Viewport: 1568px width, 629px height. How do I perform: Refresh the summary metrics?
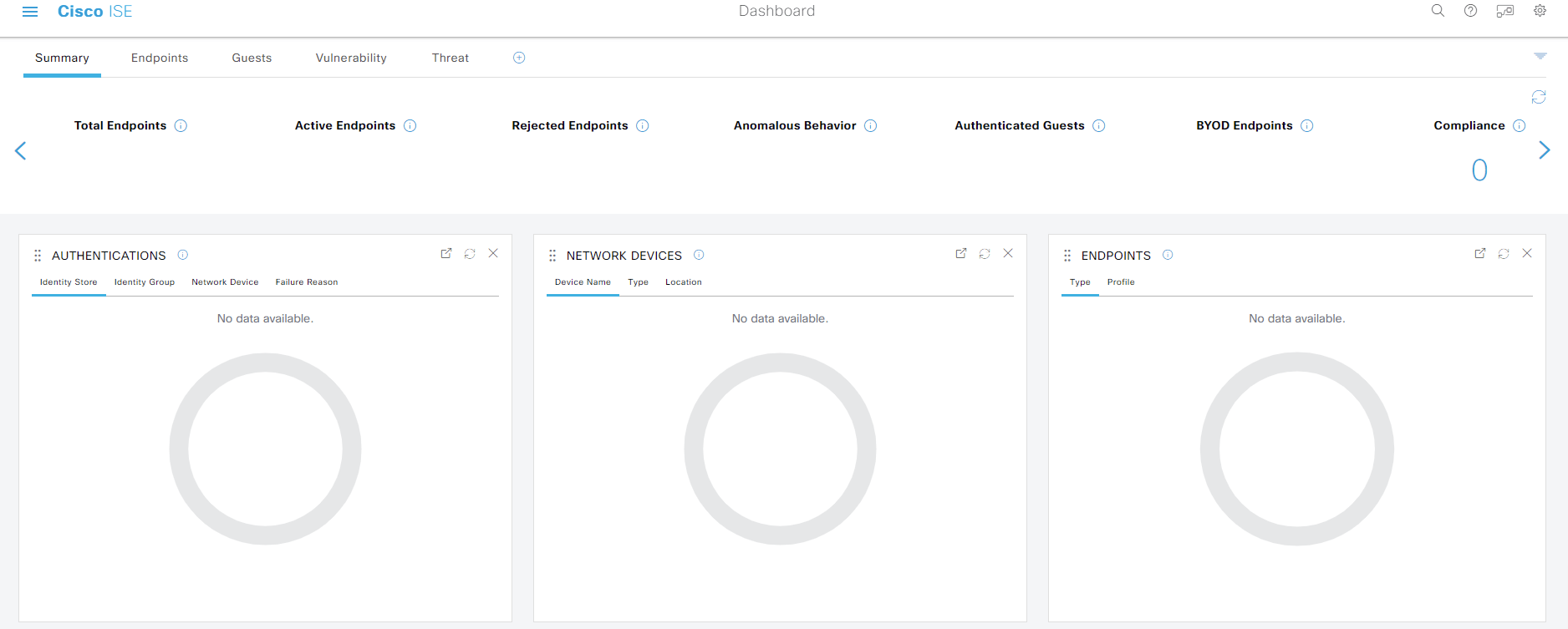click(x=1539, y=97)
